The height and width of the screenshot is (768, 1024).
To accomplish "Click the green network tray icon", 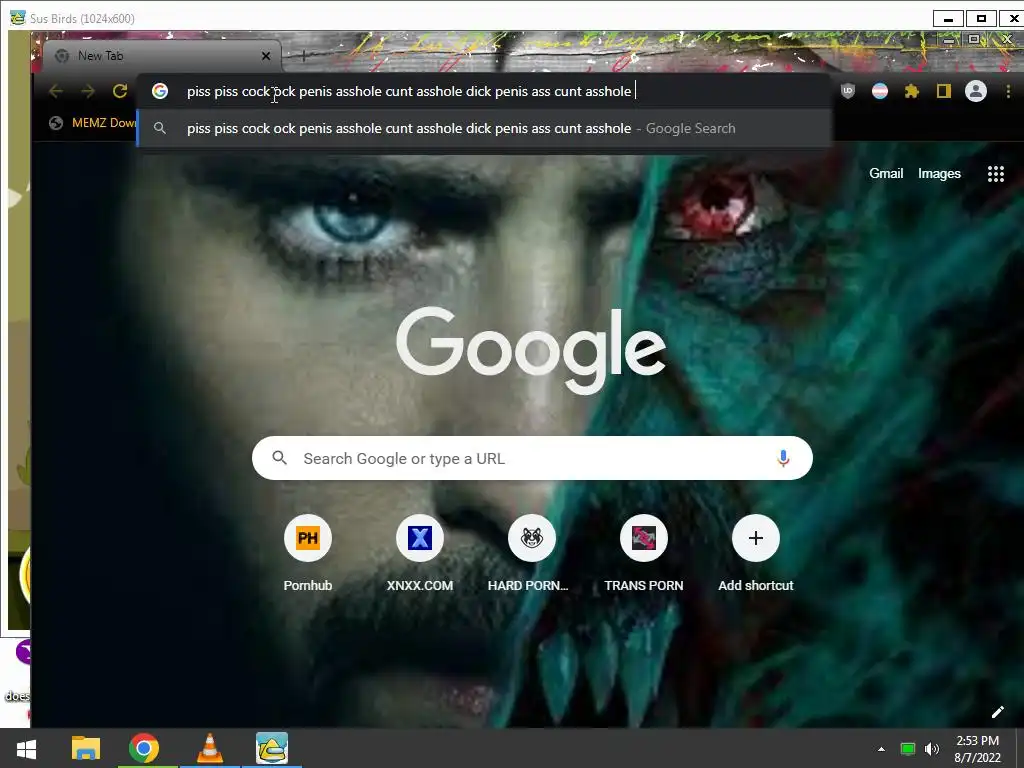I will pos(908,749).
